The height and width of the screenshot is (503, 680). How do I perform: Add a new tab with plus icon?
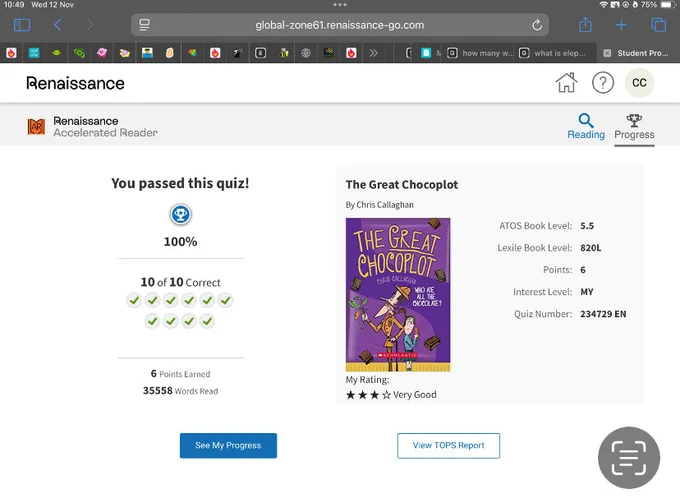(621, 25)
